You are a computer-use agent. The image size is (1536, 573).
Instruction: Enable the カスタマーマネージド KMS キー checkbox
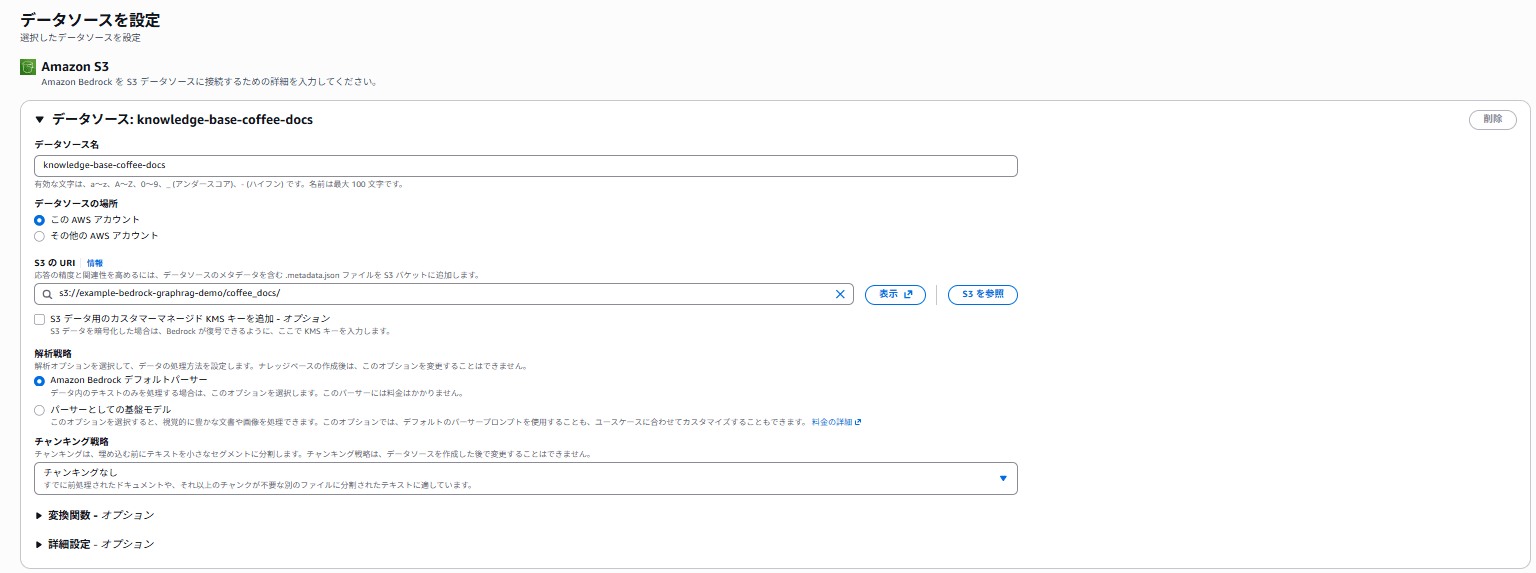pos(39,319)
